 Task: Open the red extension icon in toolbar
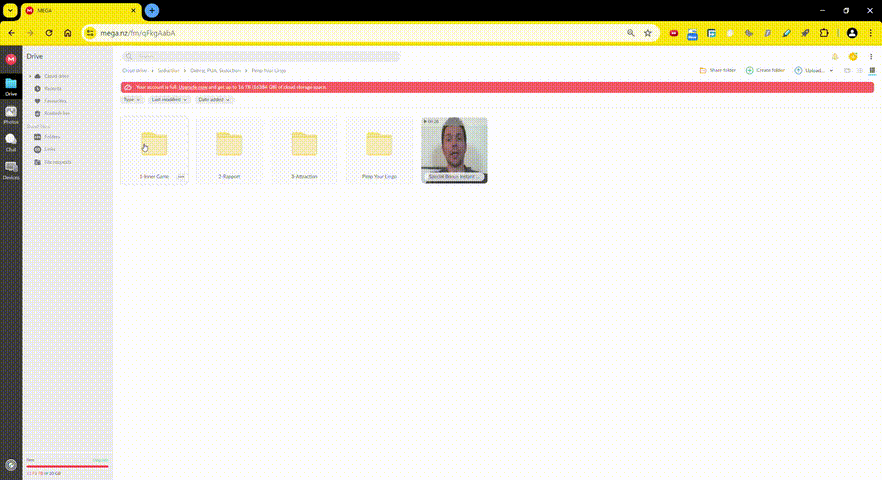673,33
